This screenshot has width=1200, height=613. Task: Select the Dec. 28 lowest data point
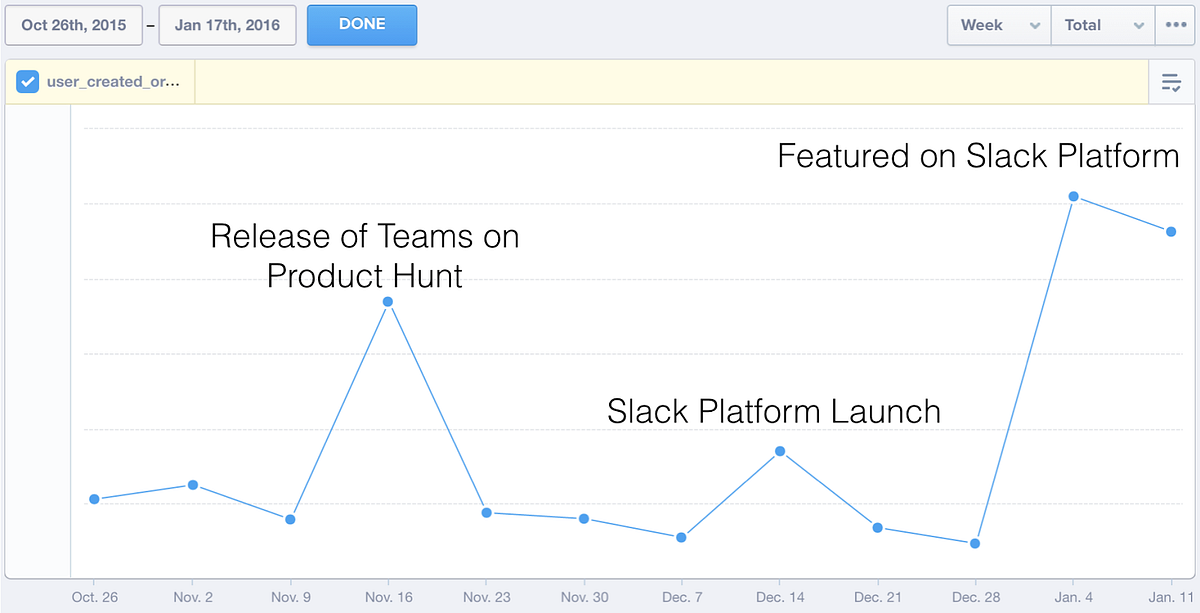975,543
